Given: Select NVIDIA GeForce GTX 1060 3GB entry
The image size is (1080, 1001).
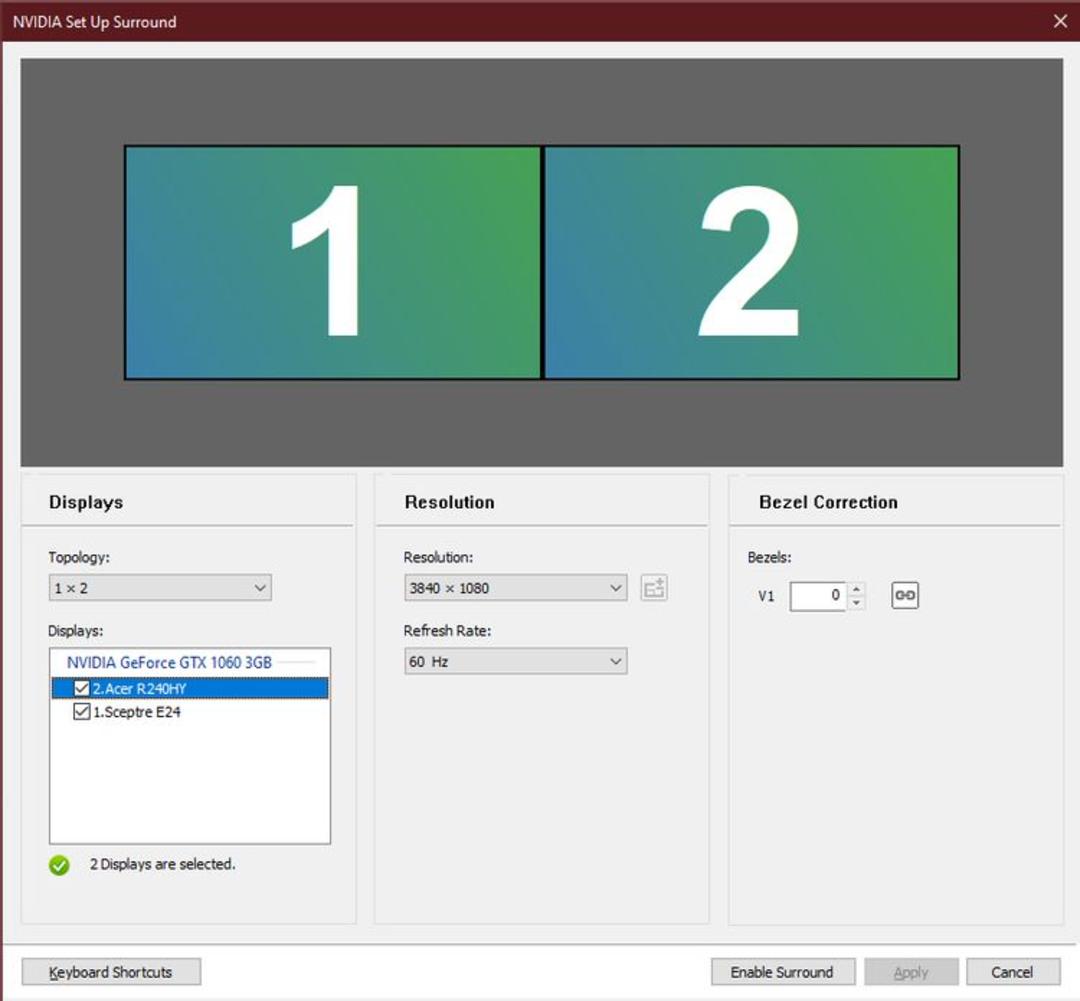Looking at the screenshot, I should [169, 663].
